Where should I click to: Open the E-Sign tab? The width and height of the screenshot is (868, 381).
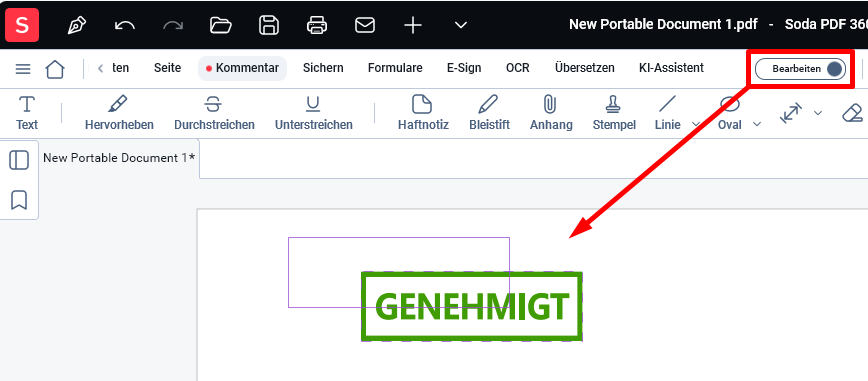click(x=464, y=68)
